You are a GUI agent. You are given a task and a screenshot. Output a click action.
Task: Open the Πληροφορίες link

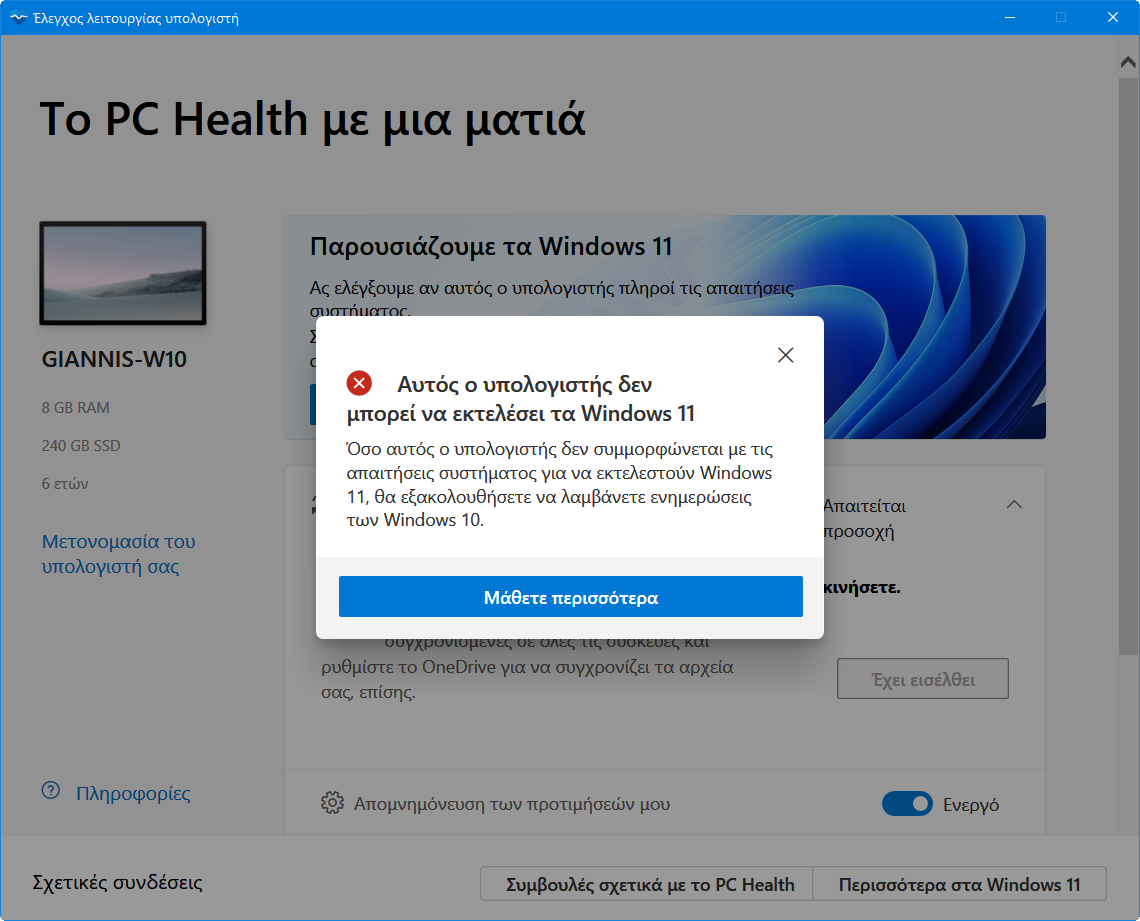(133, 793)
